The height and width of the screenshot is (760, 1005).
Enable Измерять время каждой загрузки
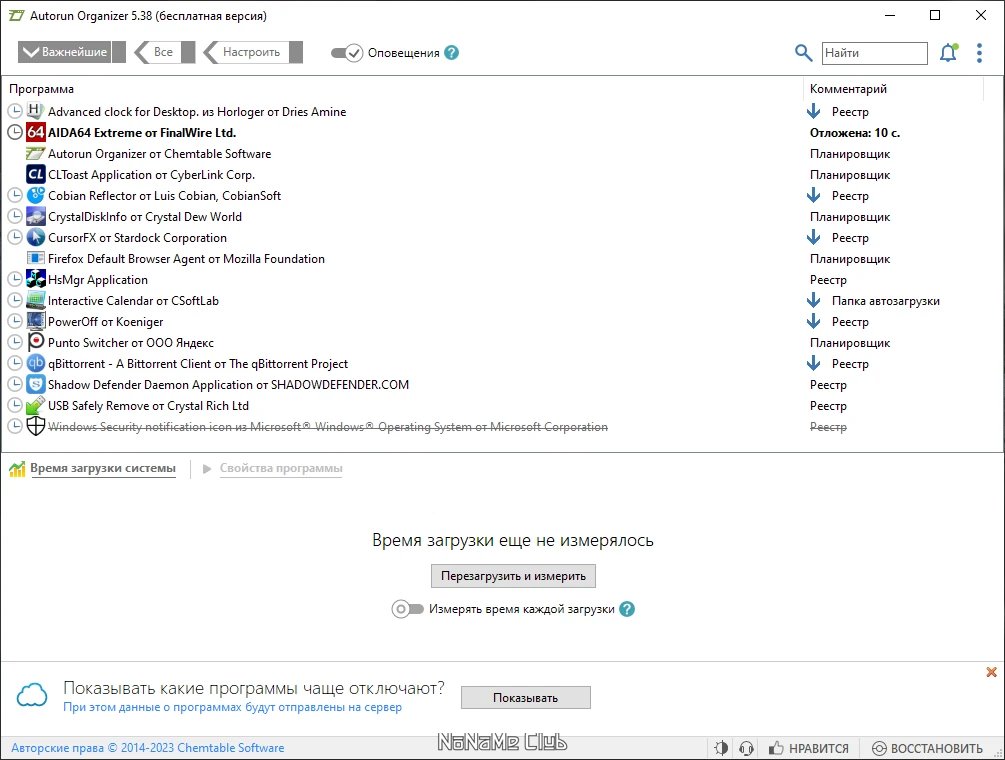coord(408,608)
